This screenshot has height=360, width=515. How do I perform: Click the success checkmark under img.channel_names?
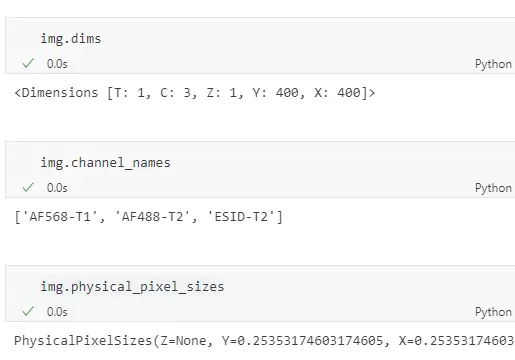coord(28,187)
